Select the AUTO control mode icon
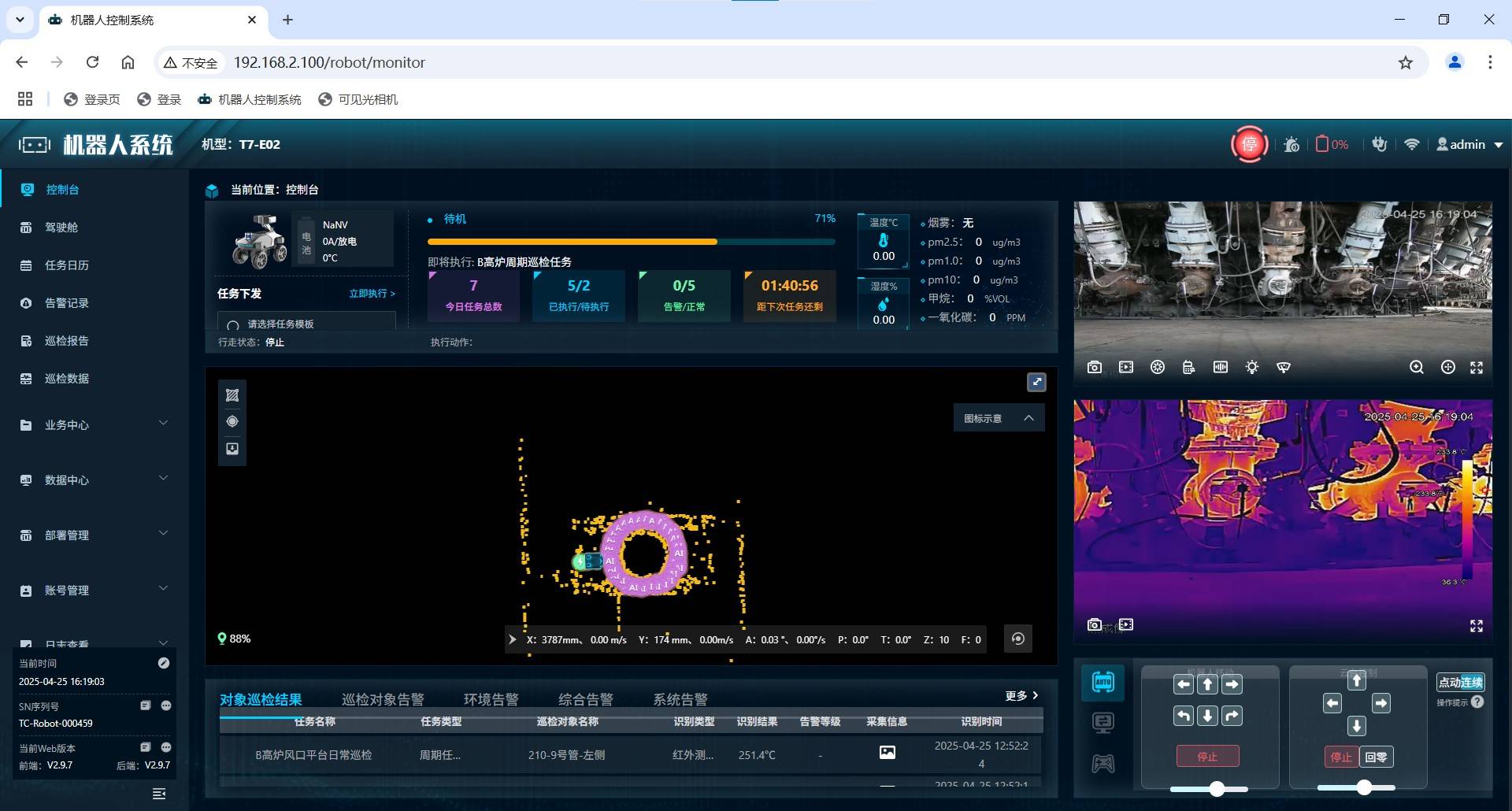The height and width of the screenshot is (811, 1512). tap(1103, 682)
